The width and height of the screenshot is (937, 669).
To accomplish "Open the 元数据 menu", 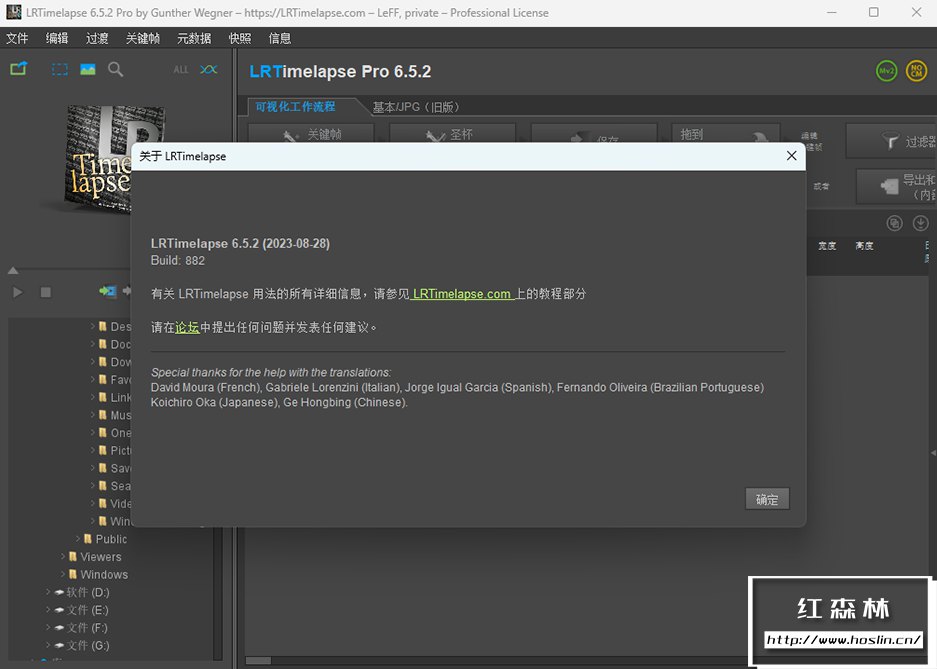I will [194, 38].
